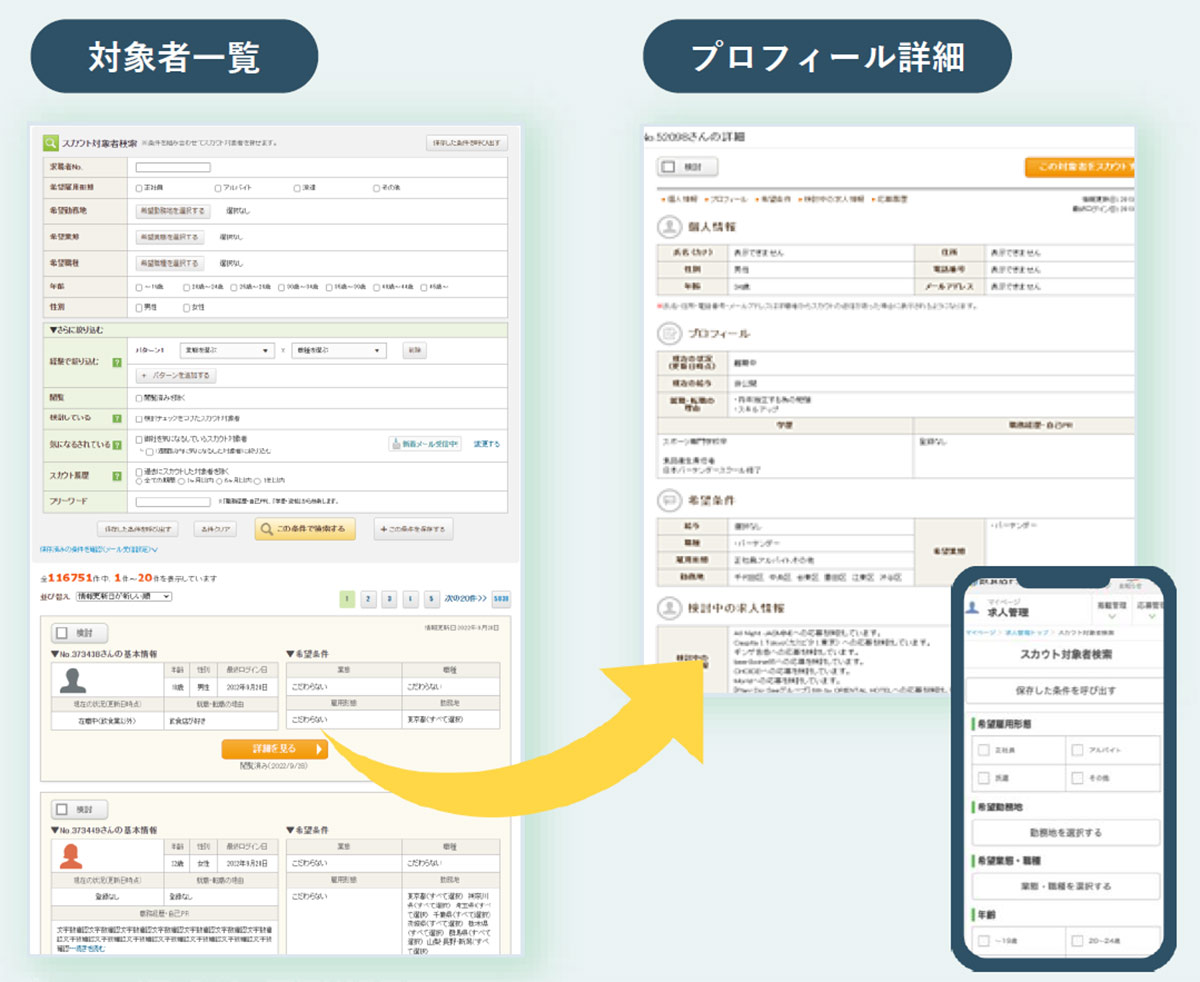Tick the 男性 gender checkbox
Image resolution: width=1200 pixels, height=982 pixels.
pyautogui.click(x=139, y=307)
